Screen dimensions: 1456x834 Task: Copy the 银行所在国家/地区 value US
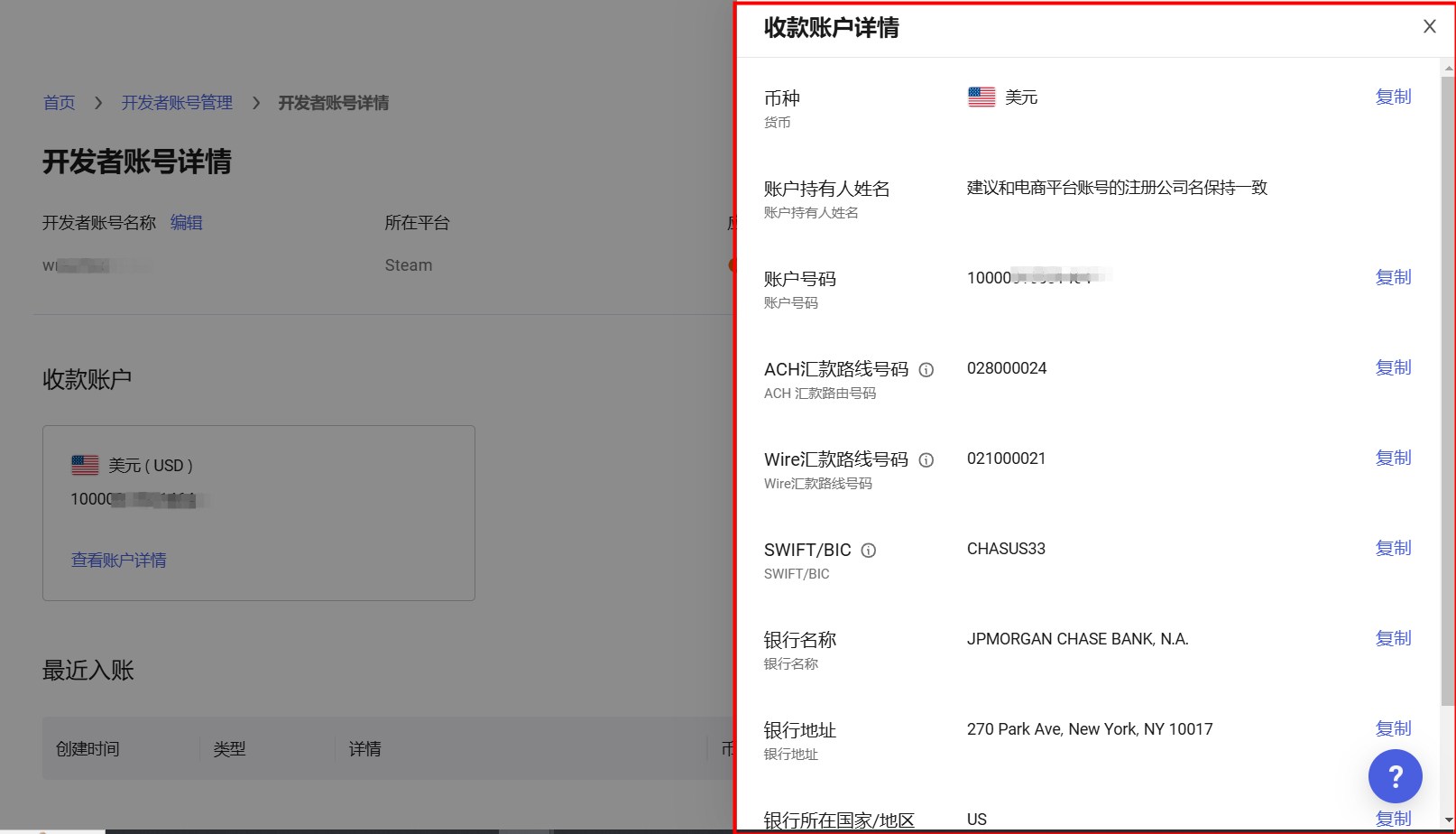coord(1393,819)
